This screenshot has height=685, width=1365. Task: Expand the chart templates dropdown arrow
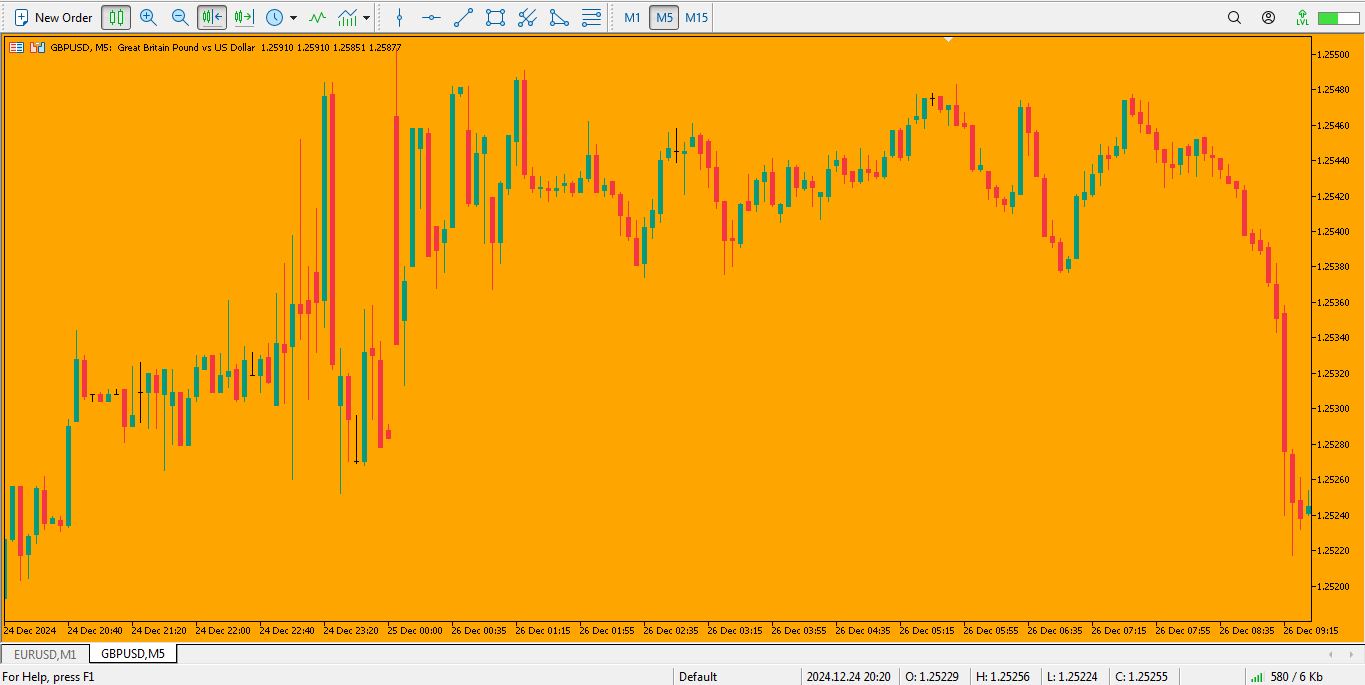click(x=367, y=18)
